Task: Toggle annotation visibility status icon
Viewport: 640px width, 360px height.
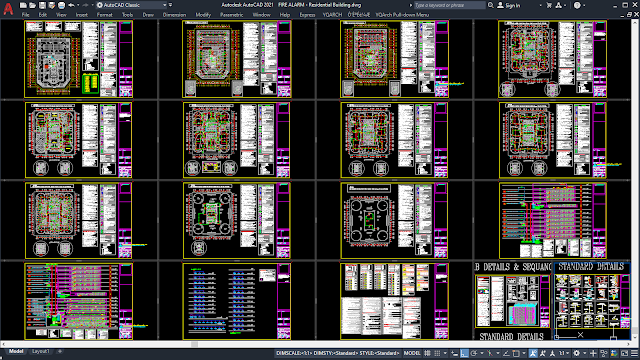Action: pyautogui.click(x=533, y=353)
